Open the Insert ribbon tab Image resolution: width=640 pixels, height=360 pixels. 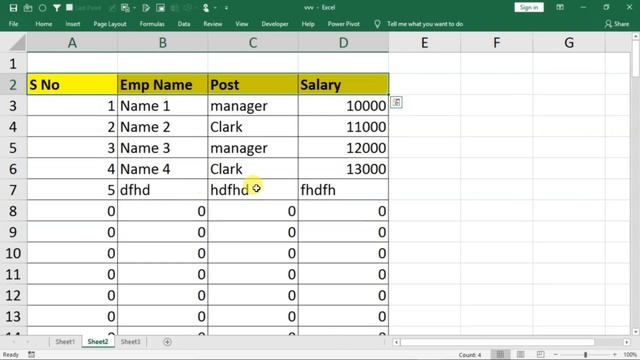pos(73,24)
